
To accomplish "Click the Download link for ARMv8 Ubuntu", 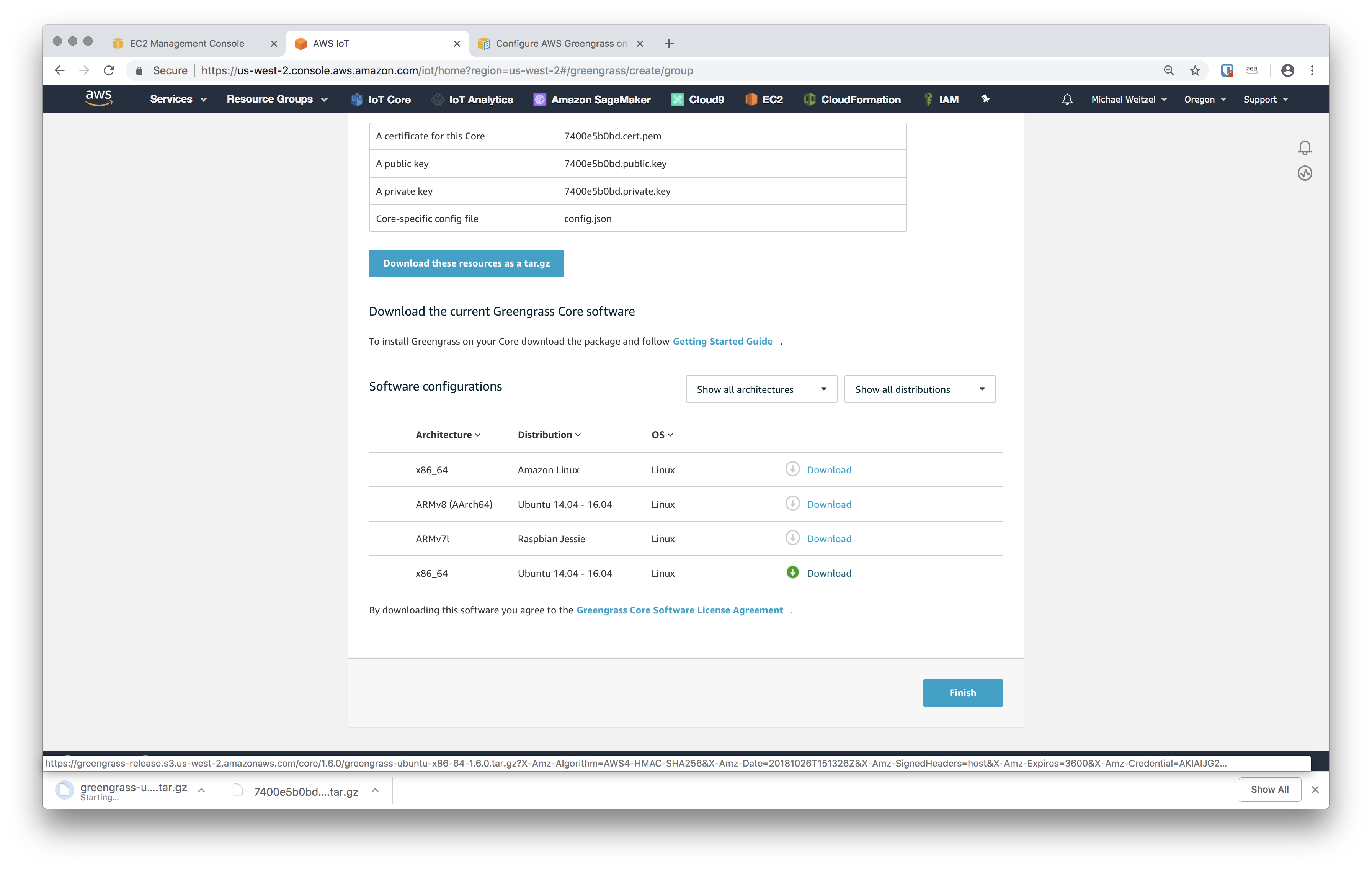I will (828, 504).
